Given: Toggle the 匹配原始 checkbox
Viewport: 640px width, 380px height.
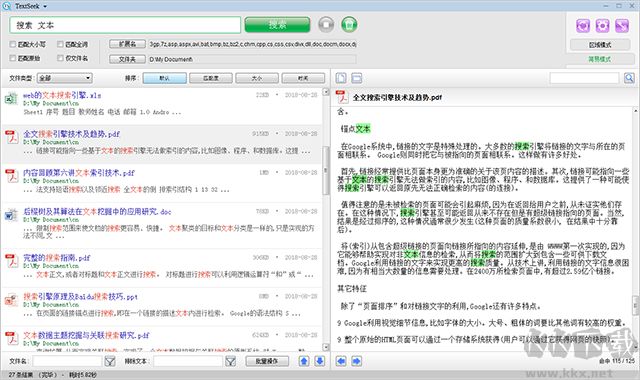Looking at the screenshot, I should pyautogui.click(x=13, y=58).
